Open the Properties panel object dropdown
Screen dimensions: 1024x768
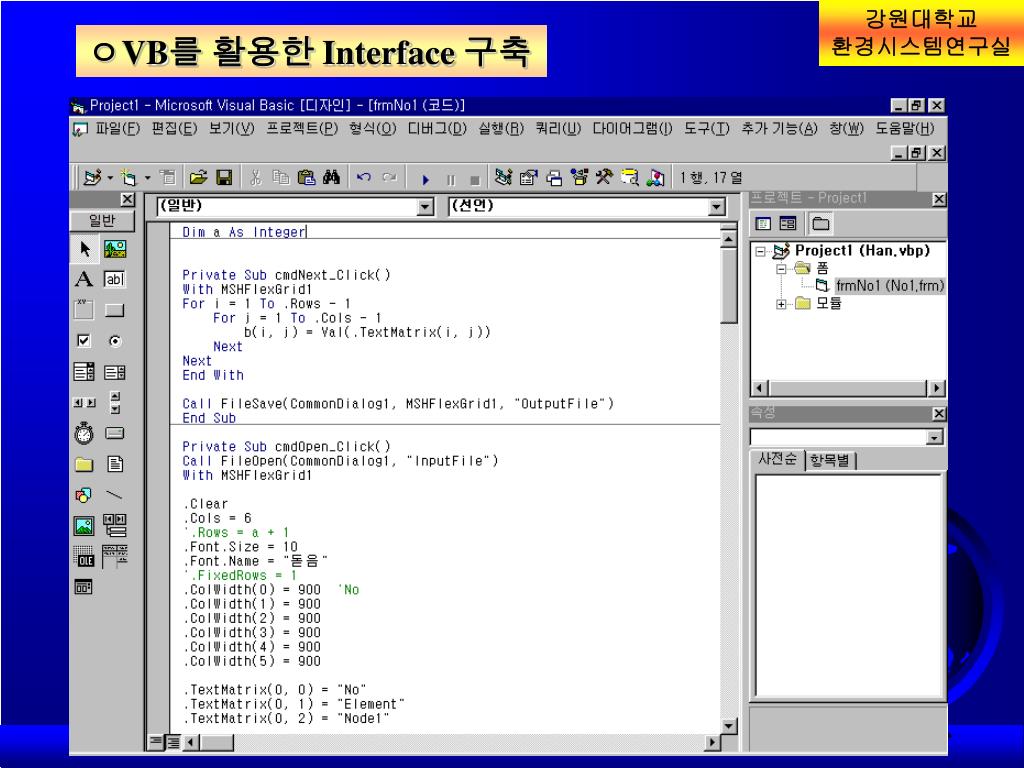pyautogui.click(x=935, y=437)
